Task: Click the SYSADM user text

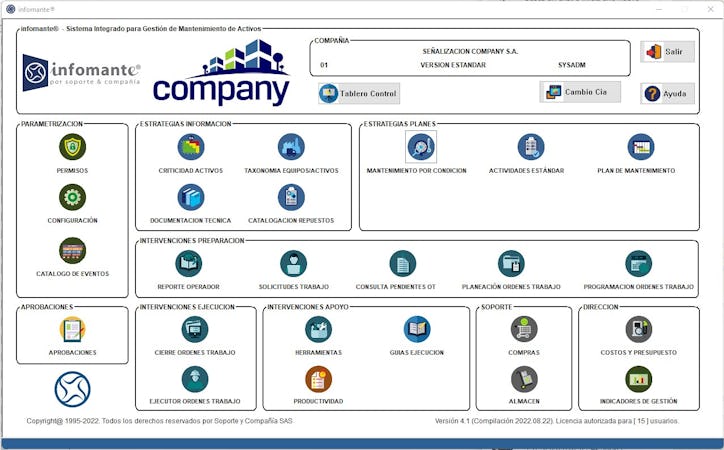Action: [572, 65]
